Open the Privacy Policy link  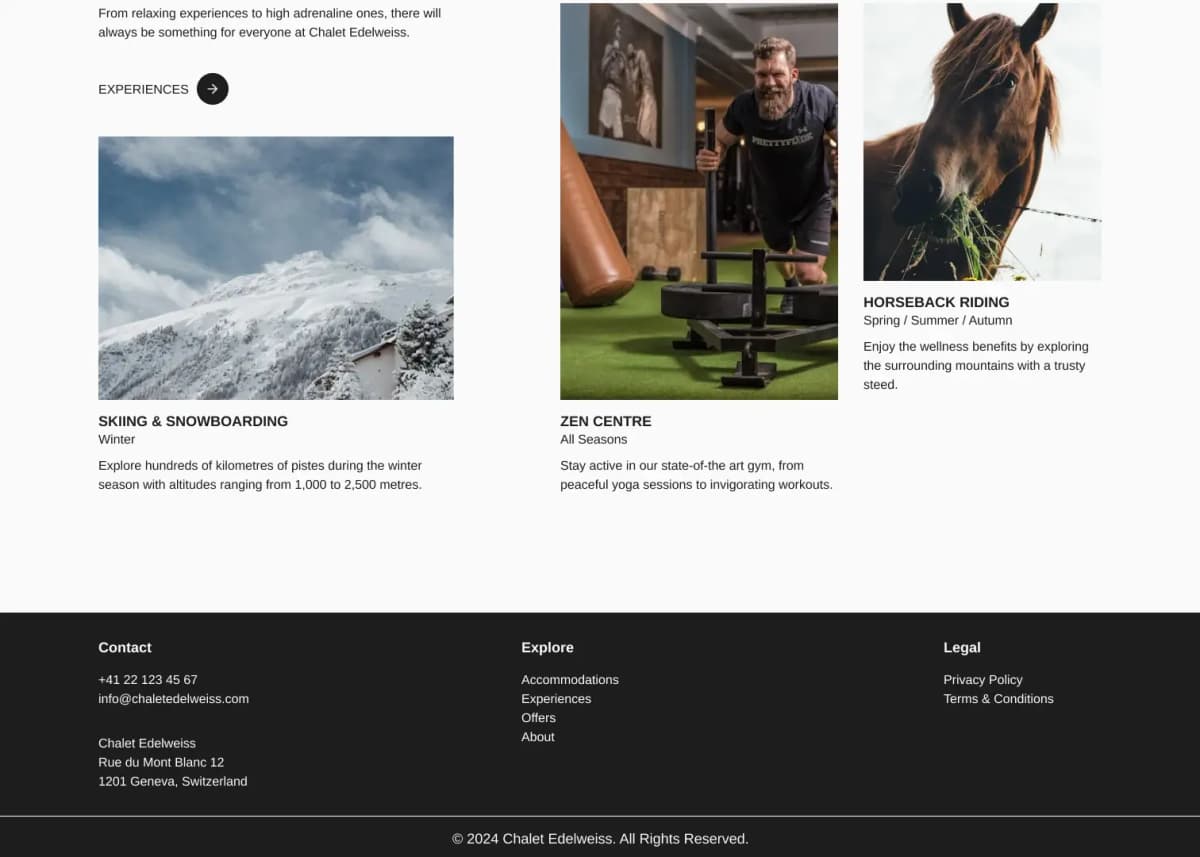(983, 679)
